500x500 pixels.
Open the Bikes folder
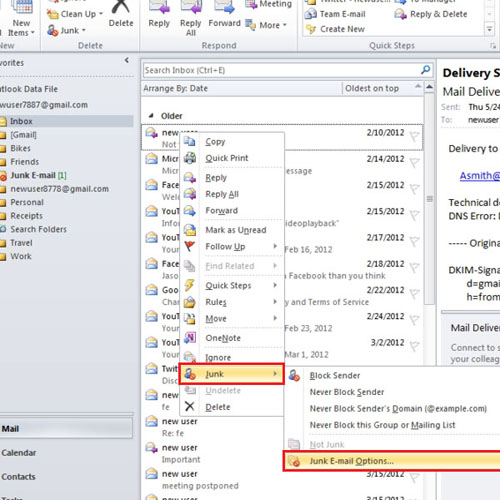pyautogui.click(x=20, y=148)
